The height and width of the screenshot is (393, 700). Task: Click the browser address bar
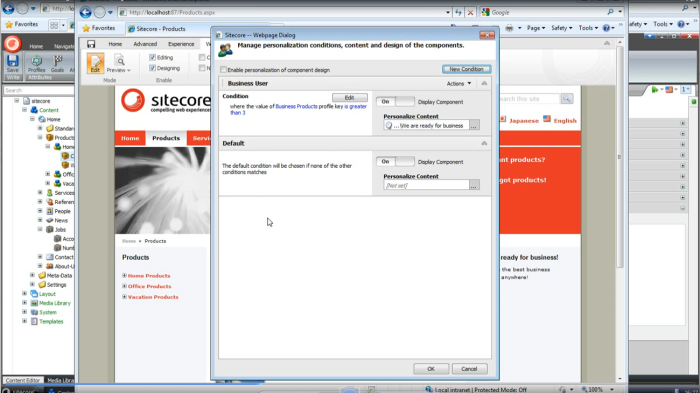click(286, 13)
